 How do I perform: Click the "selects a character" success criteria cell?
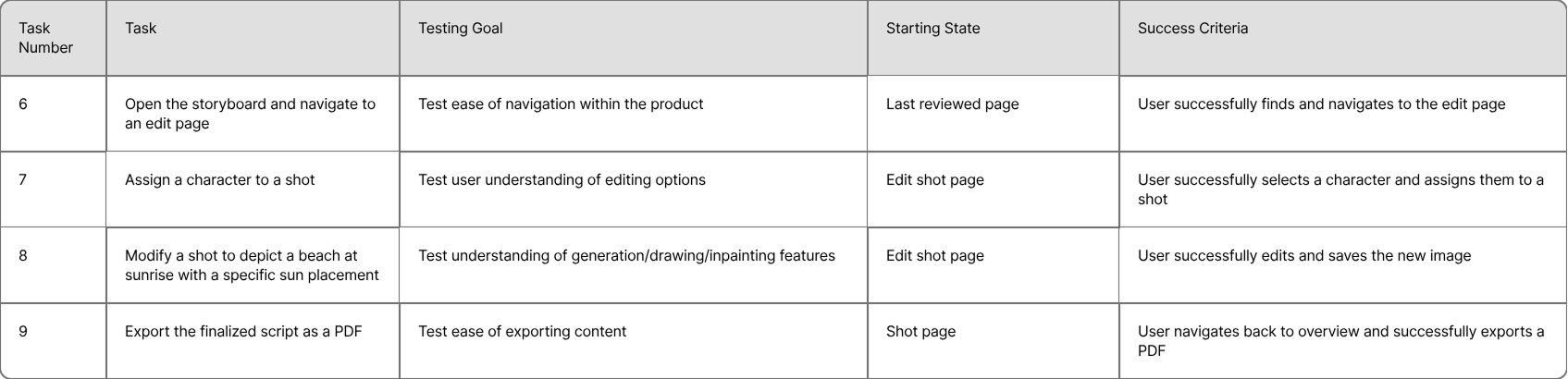(1340, 189)
